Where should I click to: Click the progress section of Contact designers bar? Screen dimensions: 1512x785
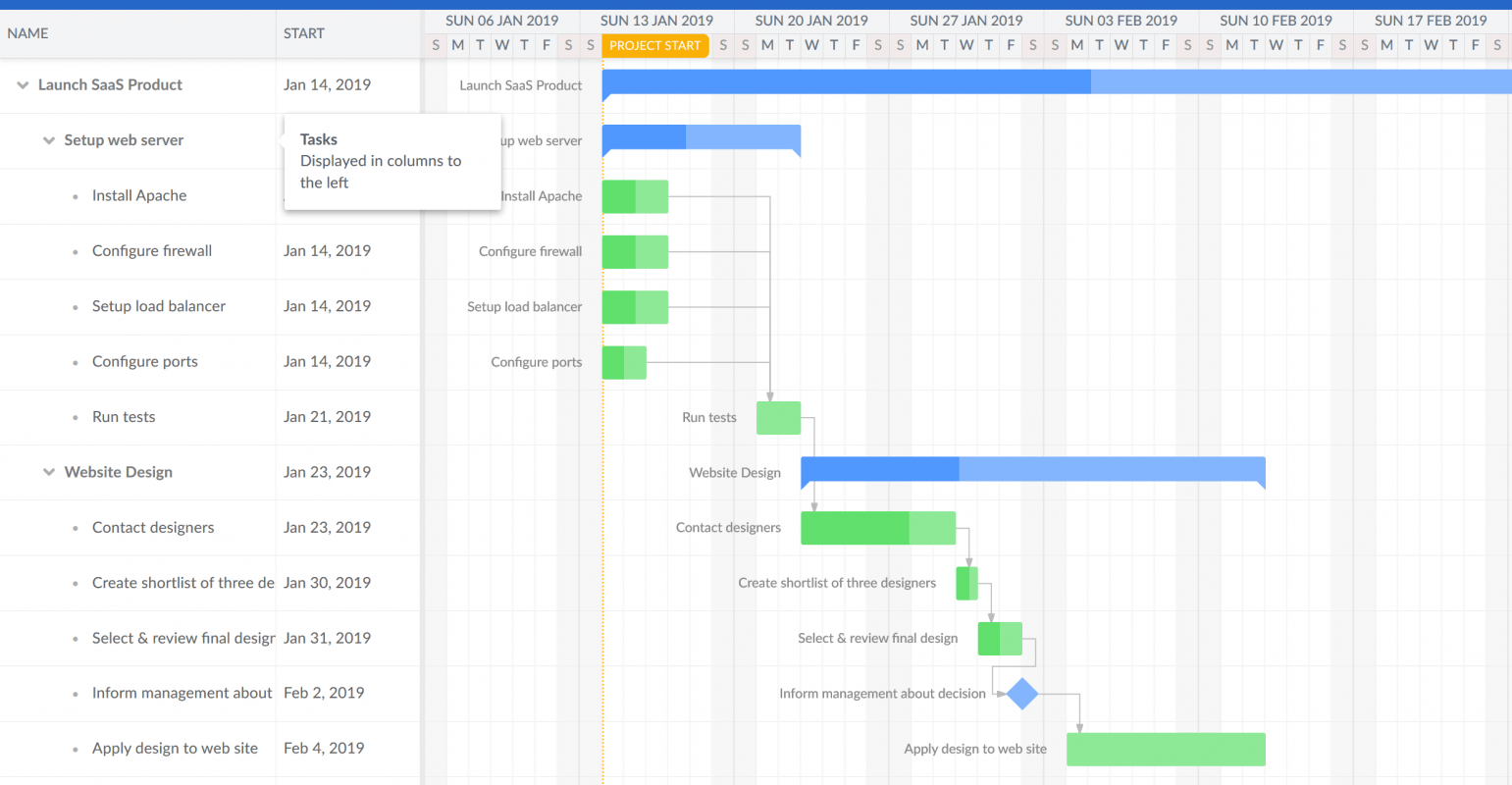(854, 527)
